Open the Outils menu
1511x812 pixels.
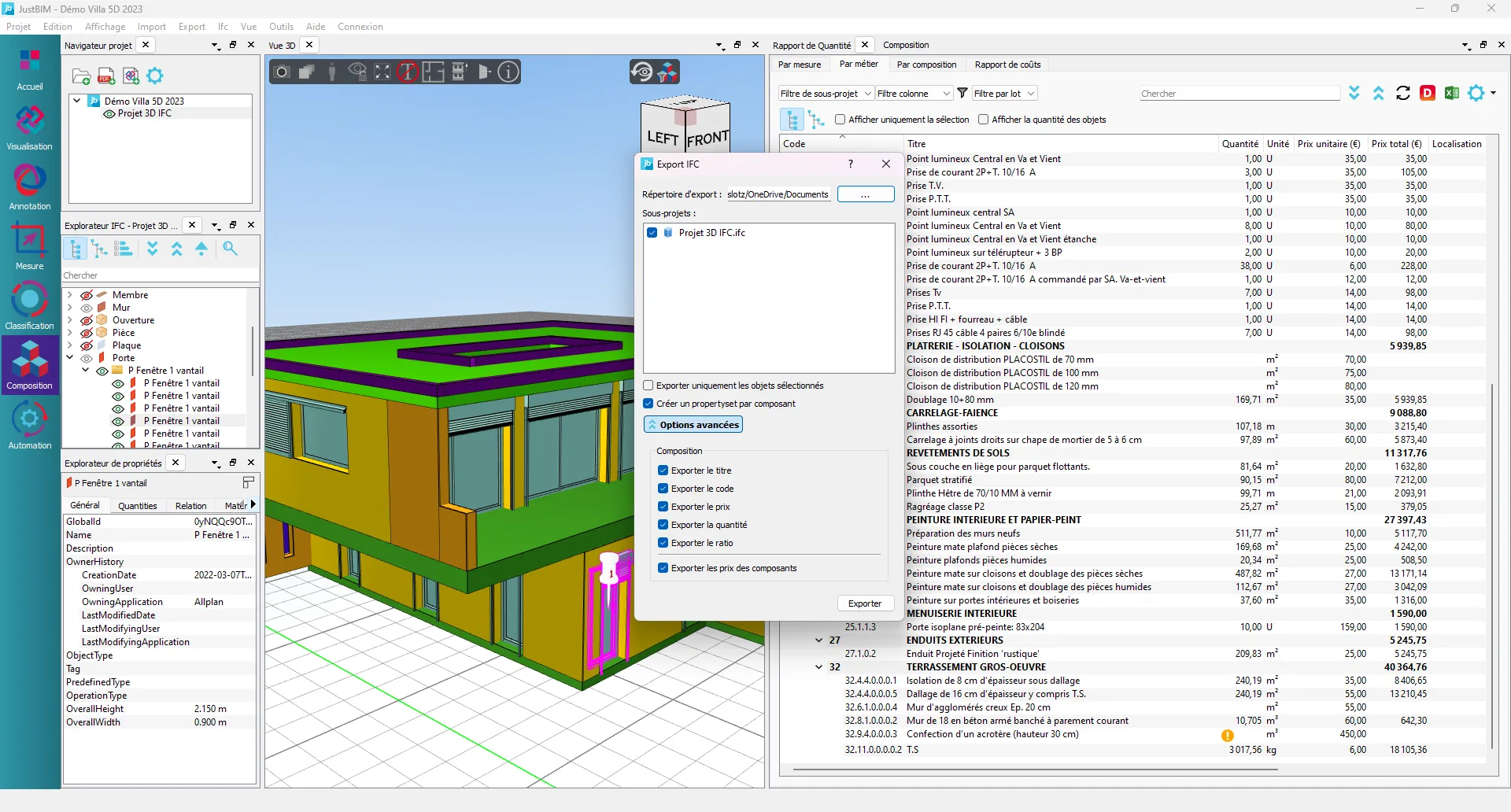281,27
